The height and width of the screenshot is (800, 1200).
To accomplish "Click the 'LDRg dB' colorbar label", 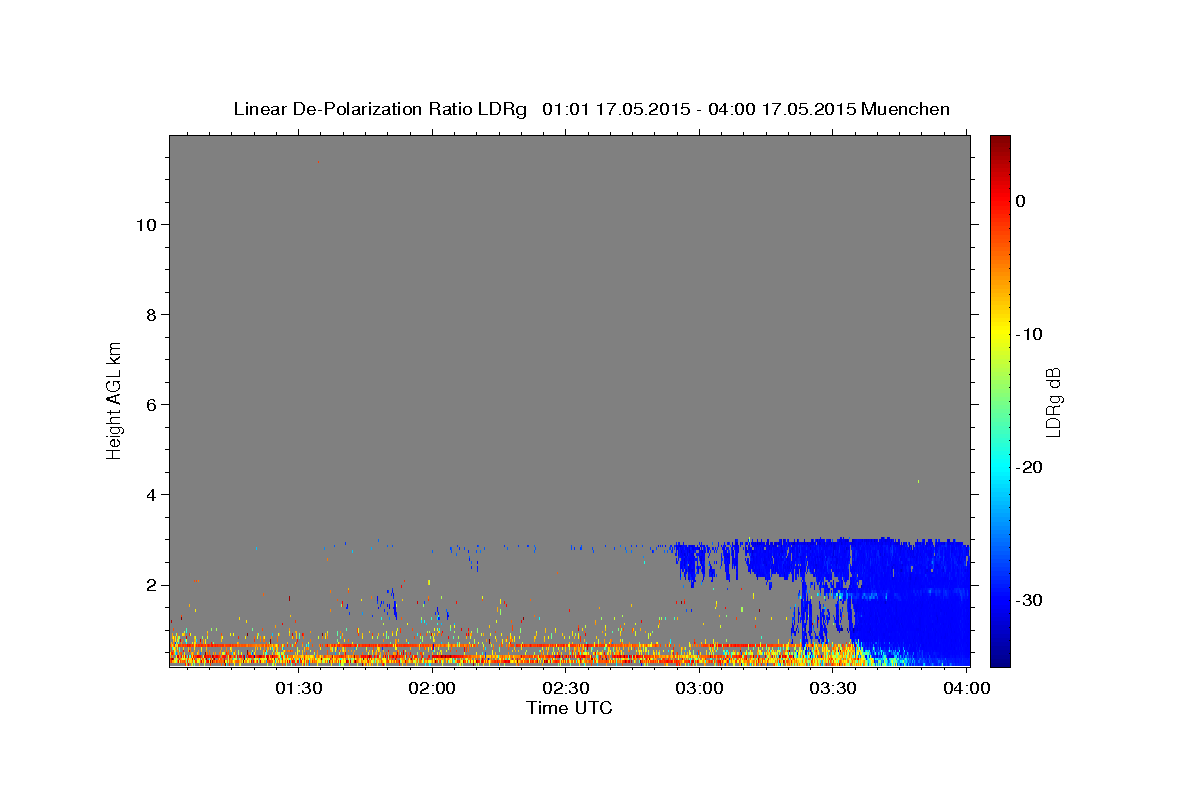I will pos(1052,401).
